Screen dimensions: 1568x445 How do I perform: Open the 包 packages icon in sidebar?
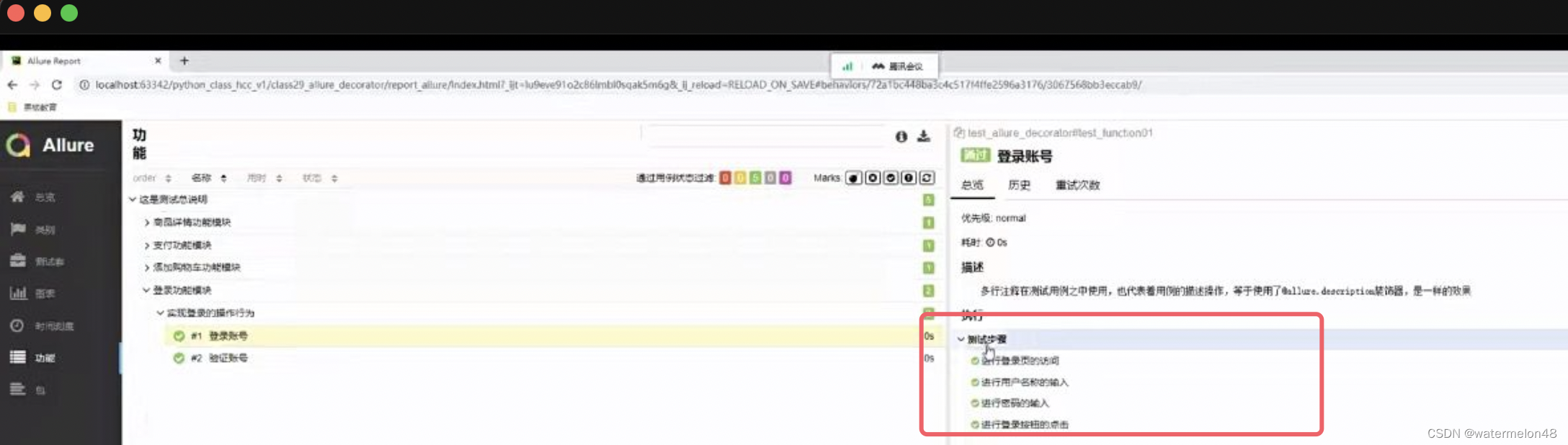tap(17, 390)
